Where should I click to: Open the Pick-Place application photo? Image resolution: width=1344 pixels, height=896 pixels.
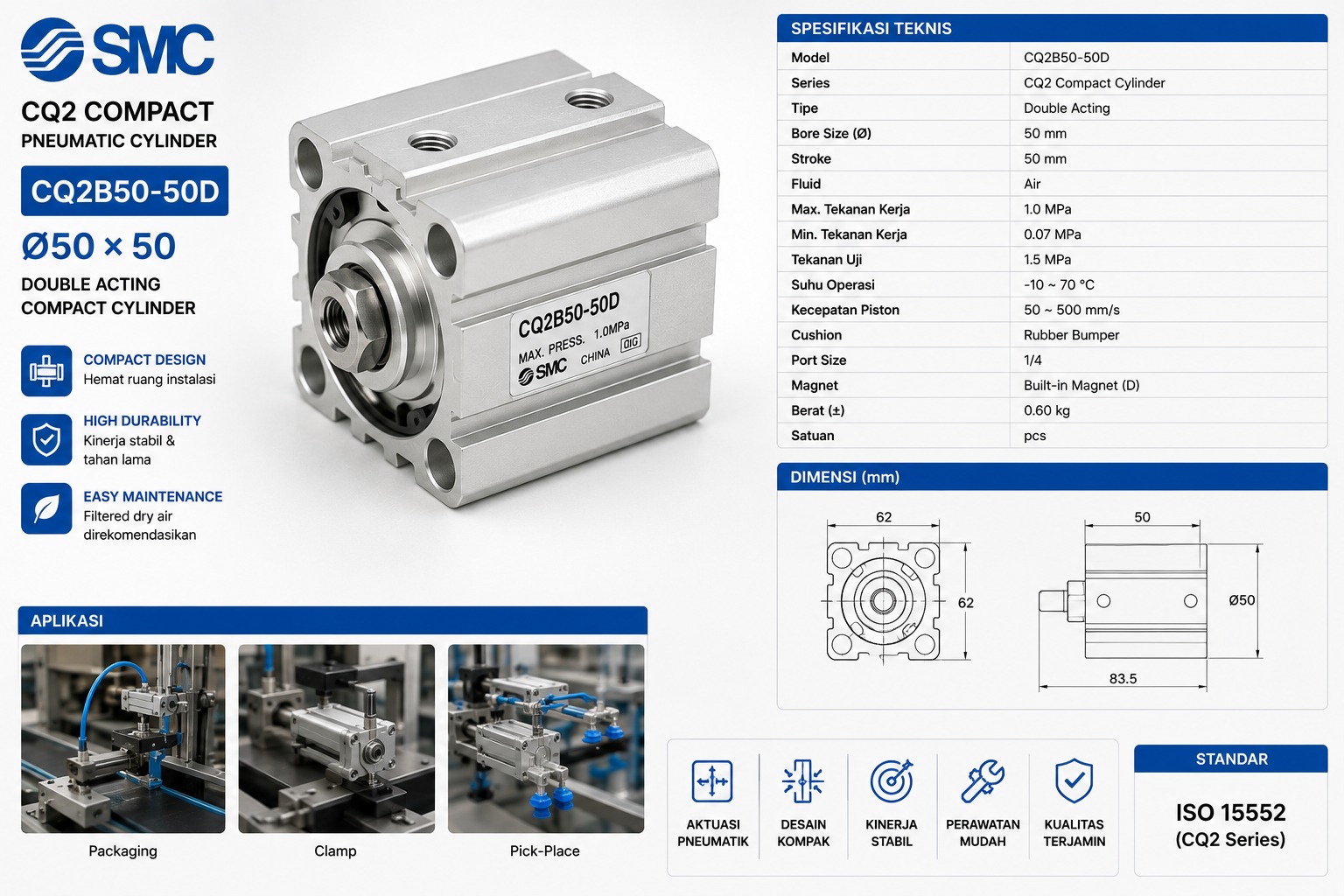[546, 738]
